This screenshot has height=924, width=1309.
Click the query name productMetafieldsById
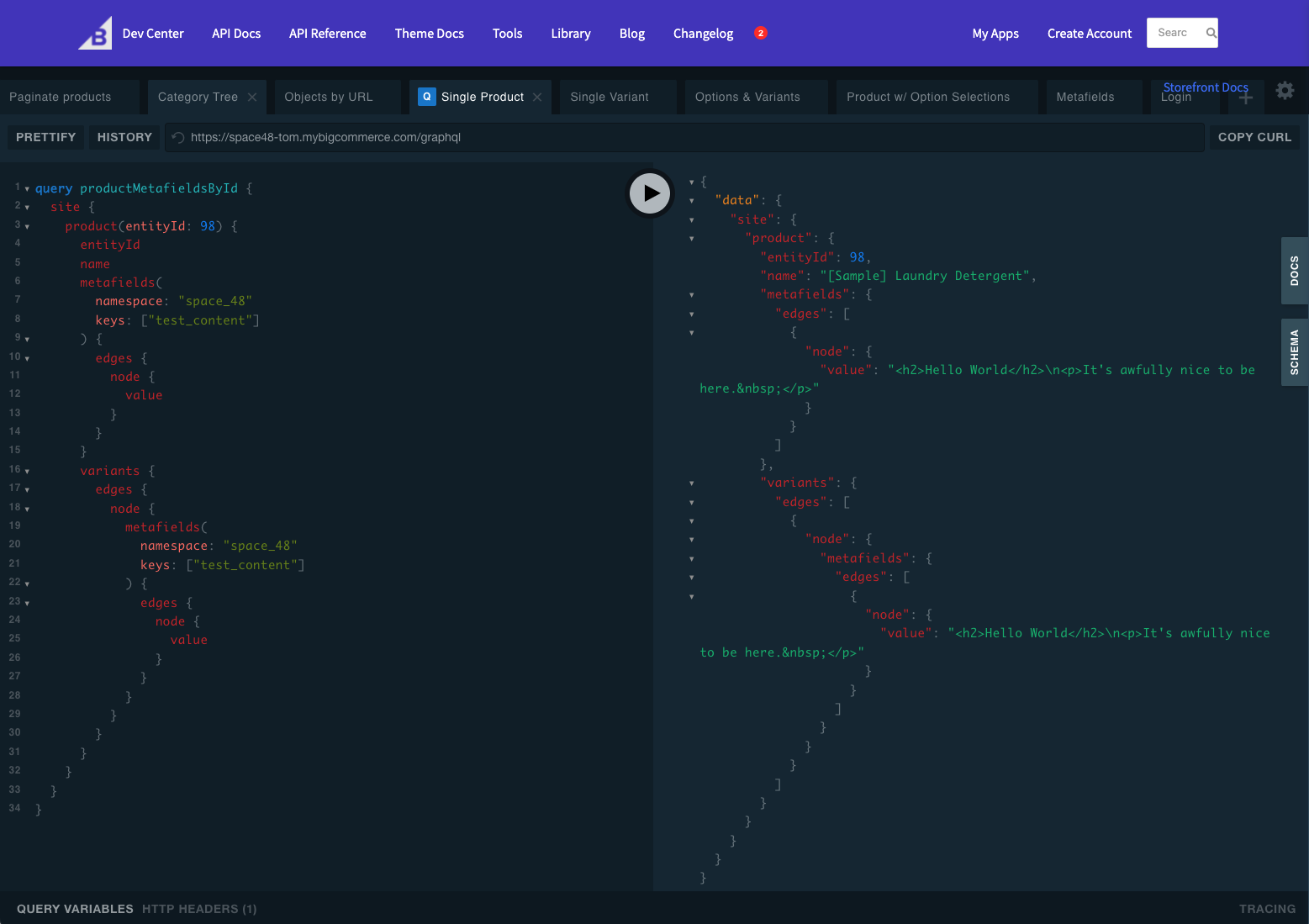pos(159,188)
